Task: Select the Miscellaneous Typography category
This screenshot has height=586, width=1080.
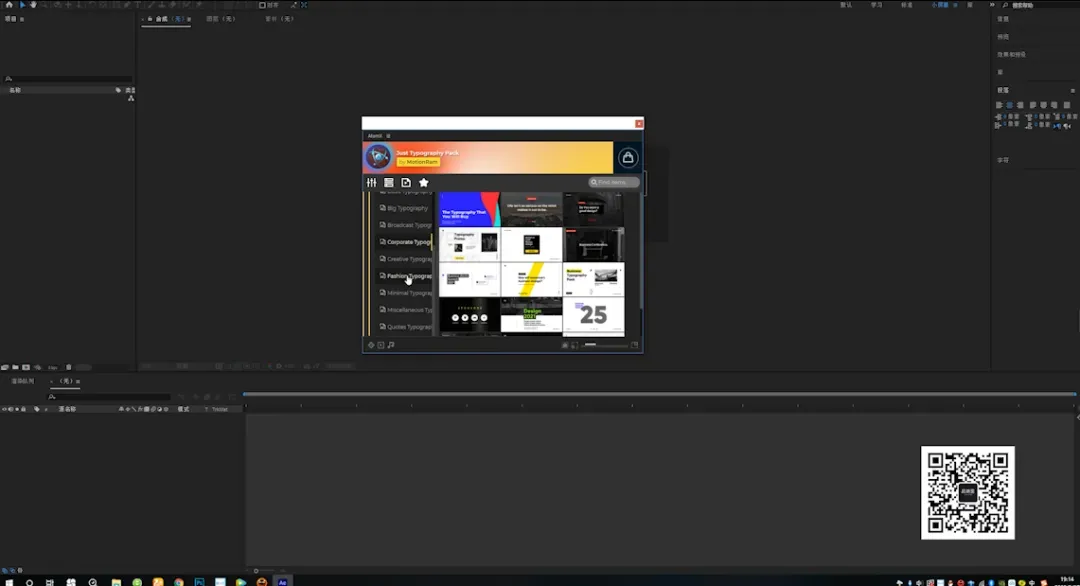Action: [x=405, y=310]
